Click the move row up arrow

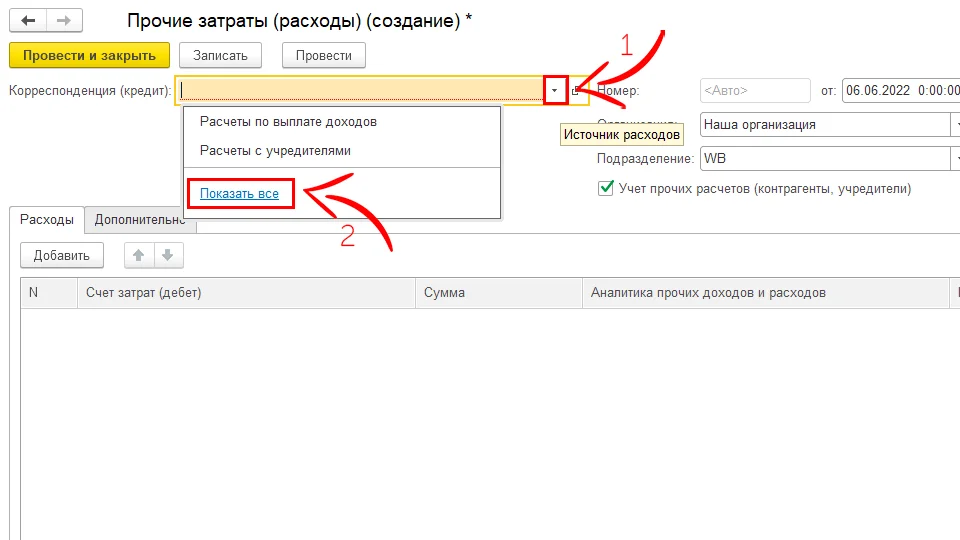(x=139, y=255)
